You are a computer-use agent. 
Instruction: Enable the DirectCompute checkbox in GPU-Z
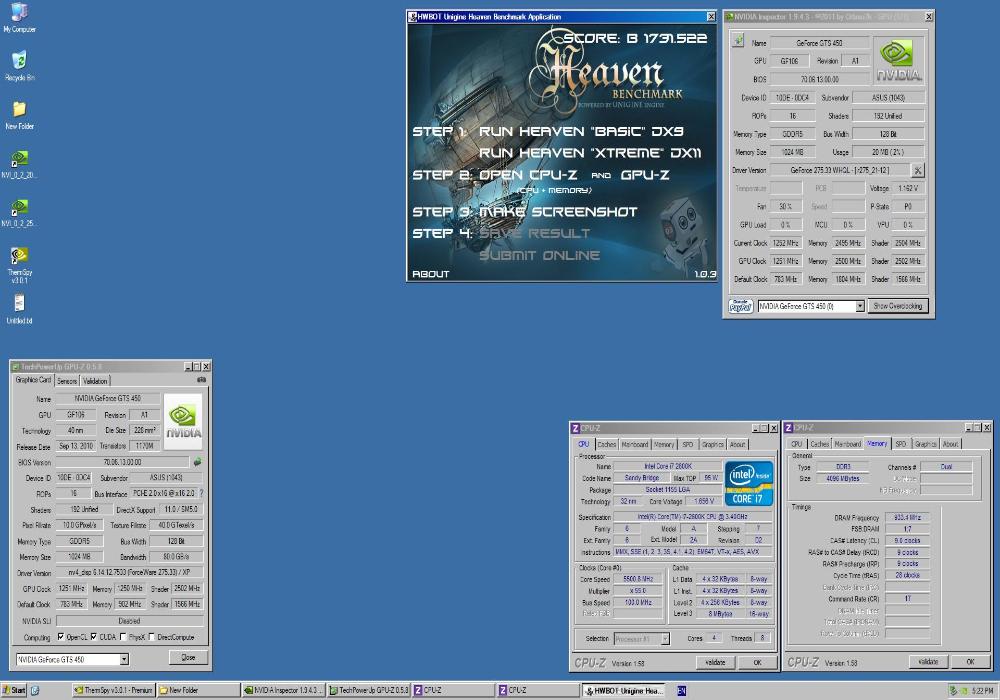point(152,637)
